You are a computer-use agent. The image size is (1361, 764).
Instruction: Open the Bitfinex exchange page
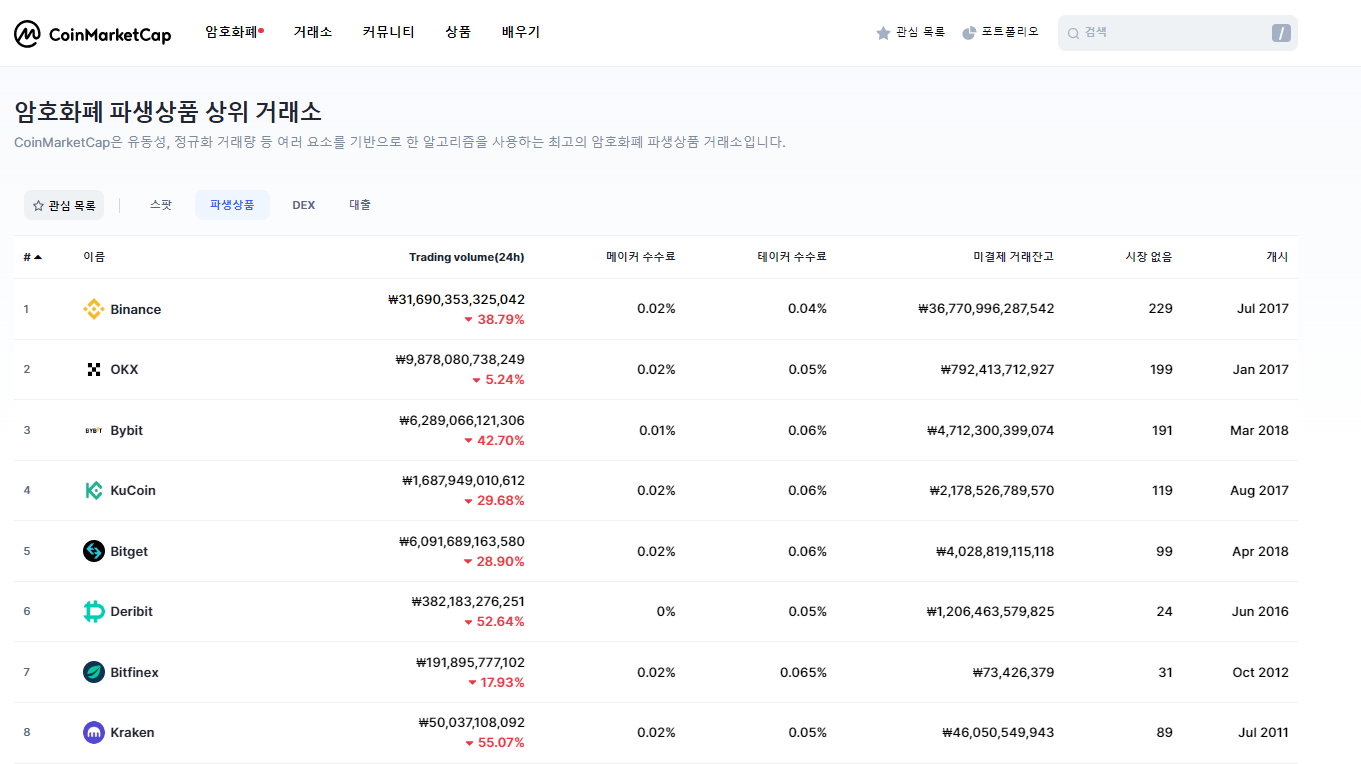pyautogui.click(x=134, y=672)
